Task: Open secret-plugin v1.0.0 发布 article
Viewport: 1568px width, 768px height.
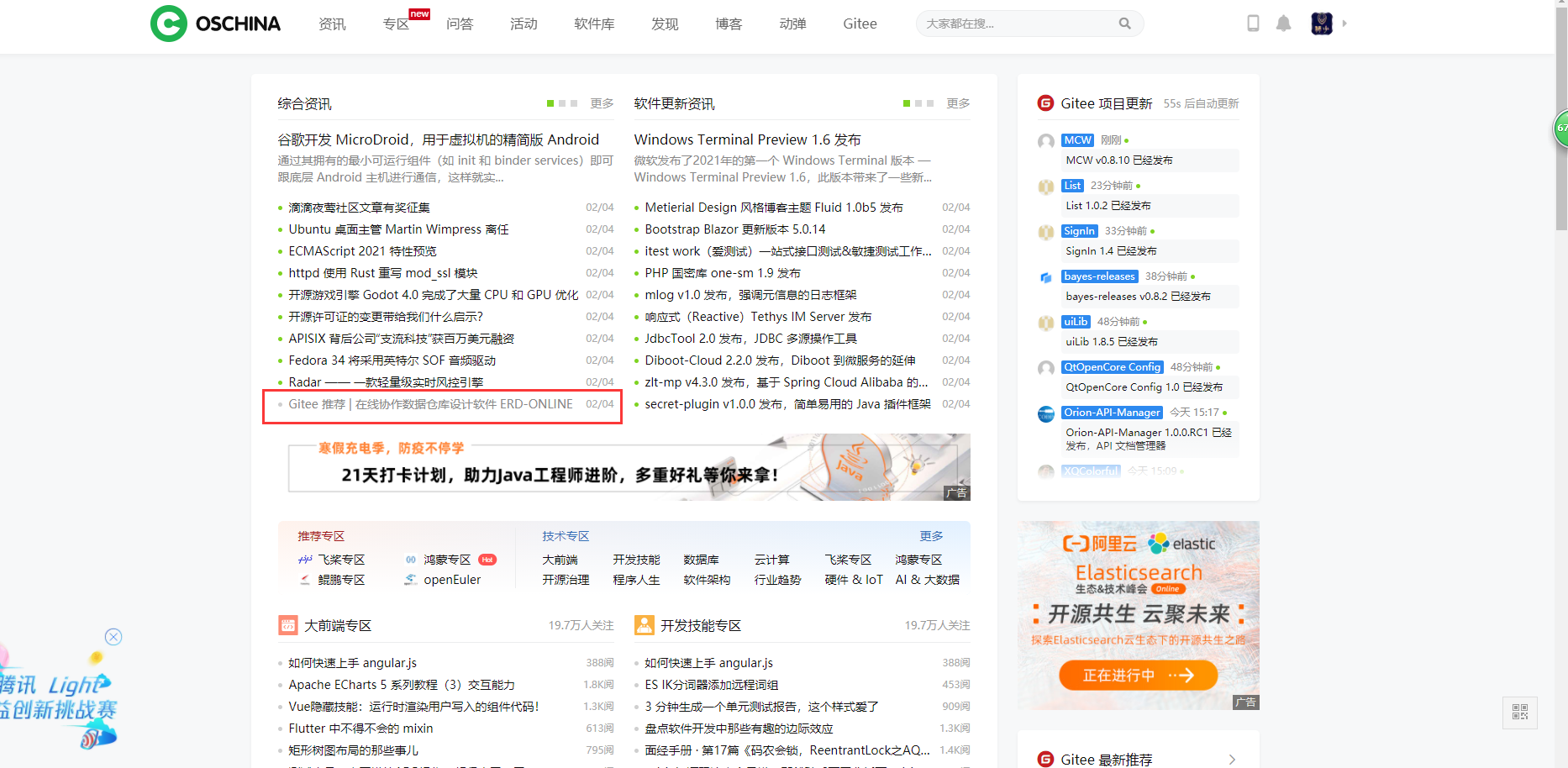Action: pyautogui.click(x=787, y=404)
